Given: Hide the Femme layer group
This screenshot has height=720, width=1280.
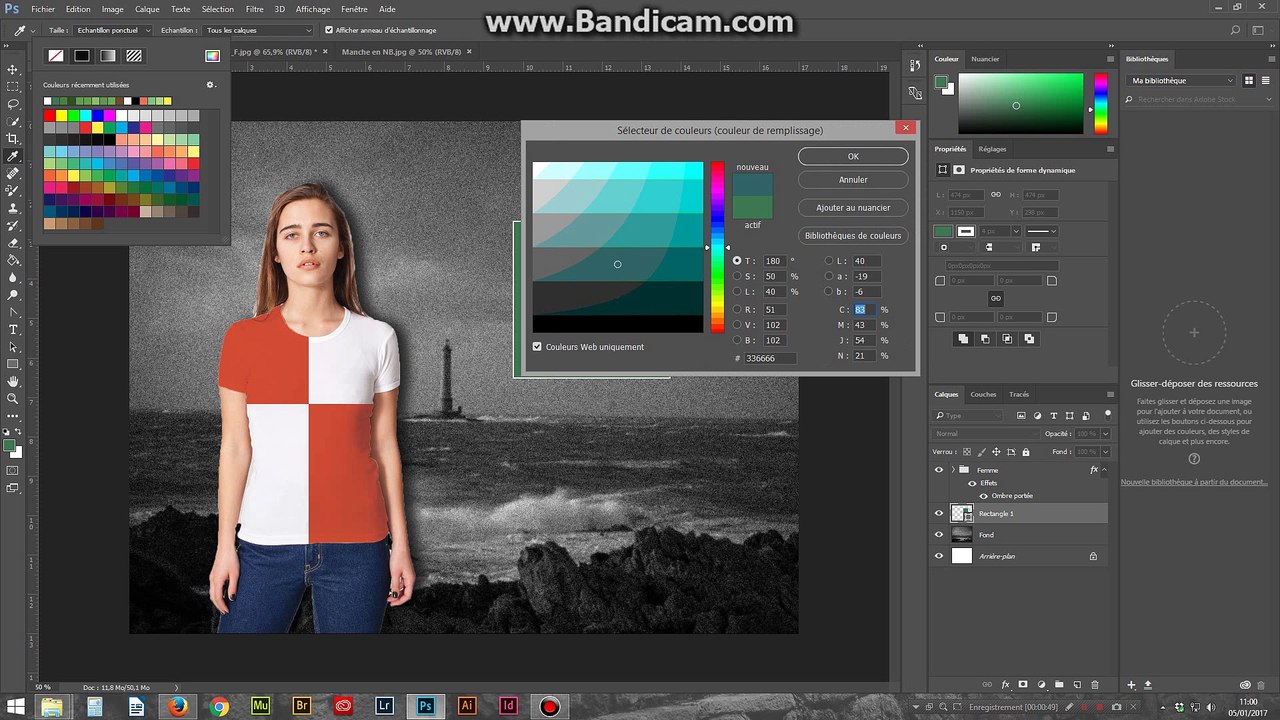Looking at the screenshot, I should pyautogui.click(x=938, y=470).
